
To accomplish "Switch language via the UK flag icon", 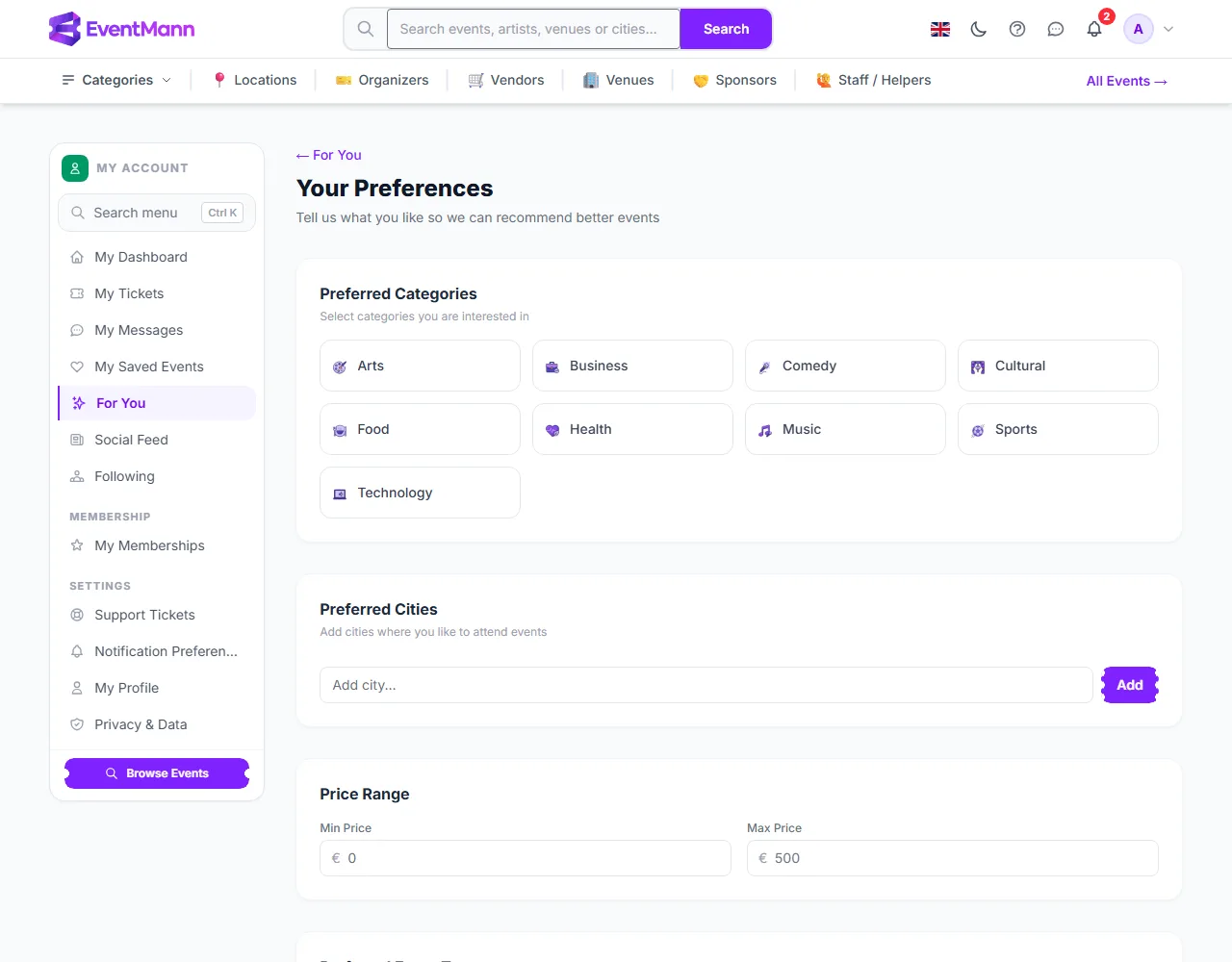I will click(940, 29).
